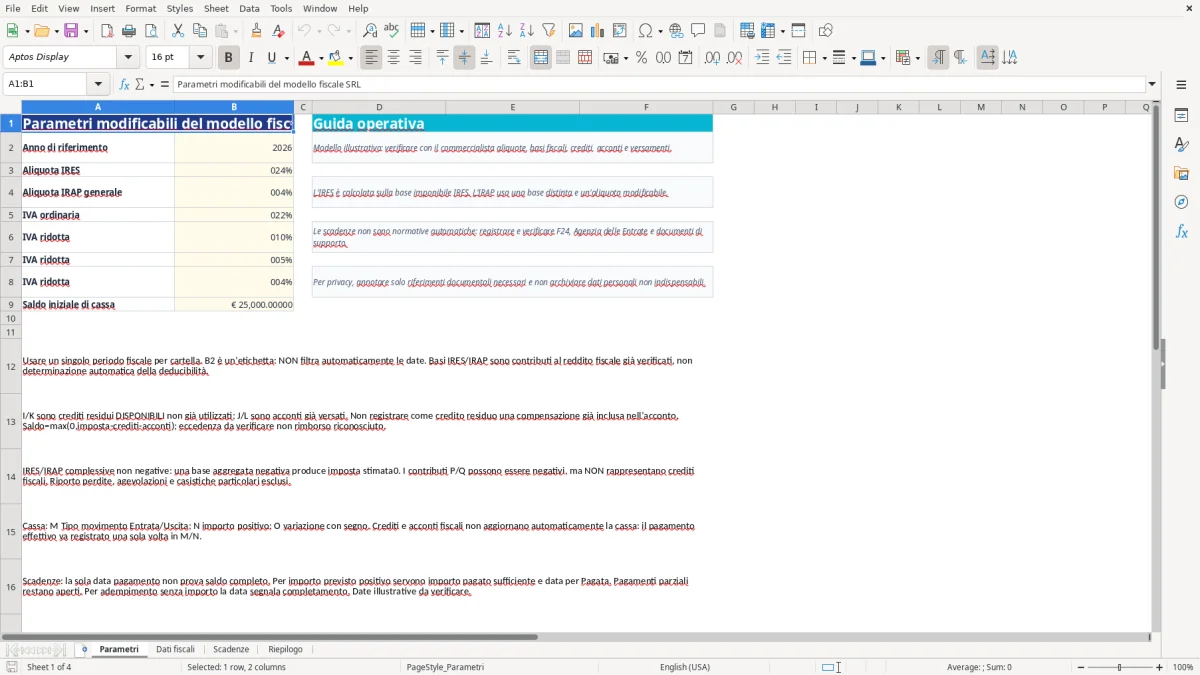Add Decimal Place icon
The image size is (1200, 675).
tap(713, 58)
